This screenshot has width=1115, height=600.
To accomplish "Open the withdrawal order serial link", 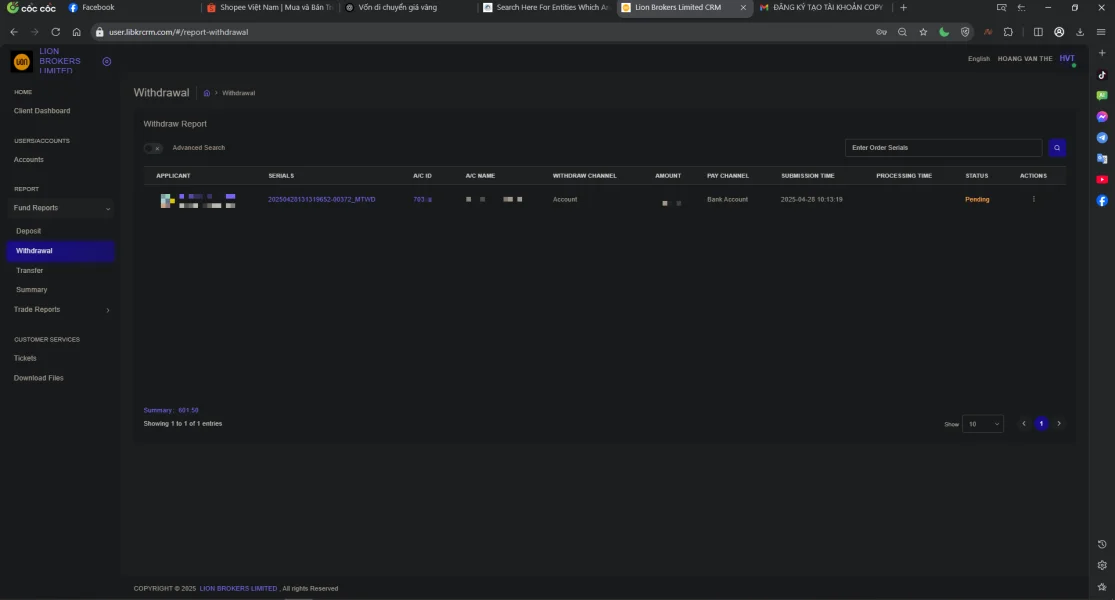I will (321, 199).
